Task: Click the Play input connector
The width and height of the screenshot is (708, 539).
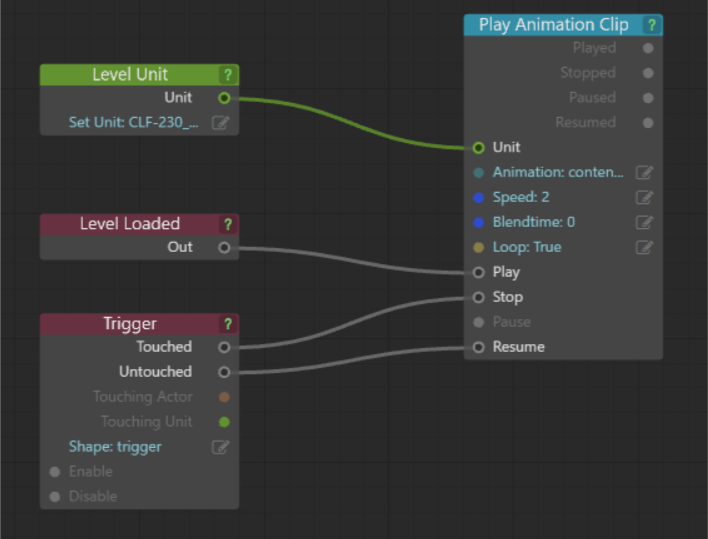Action: pos(478,272)
